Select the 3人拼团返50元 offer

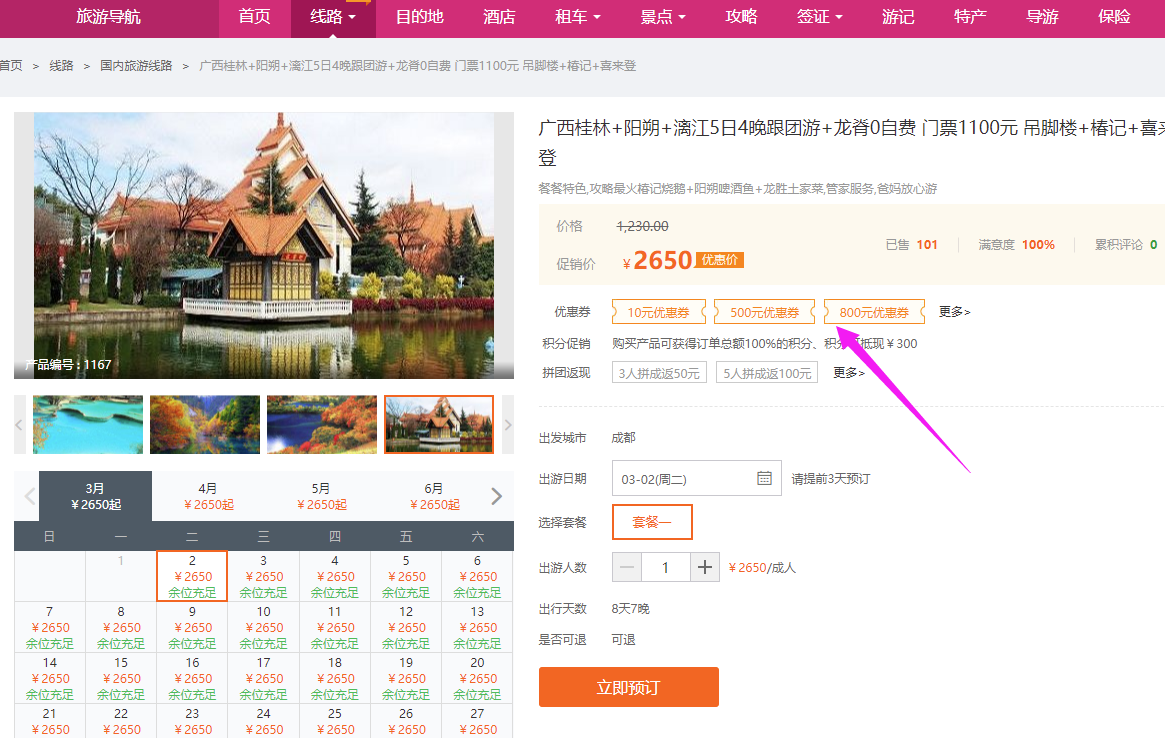click(x=659, y=372)
